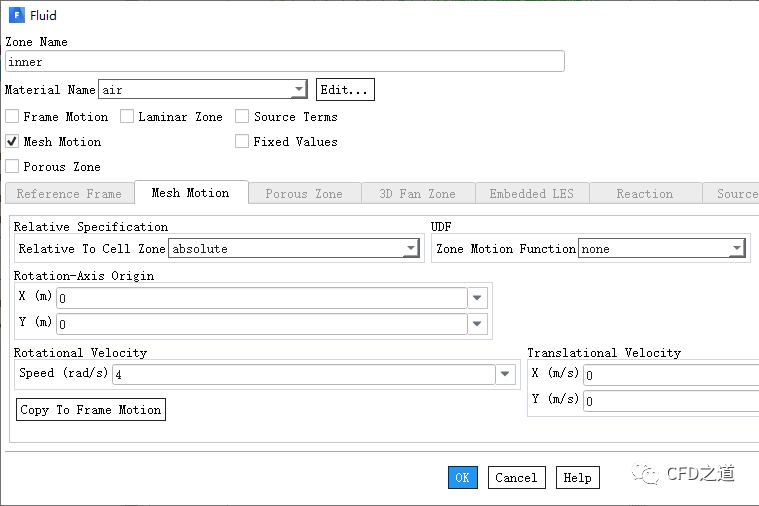
Task: Click the Translational Velocity X field
Action: pos(670,375)
